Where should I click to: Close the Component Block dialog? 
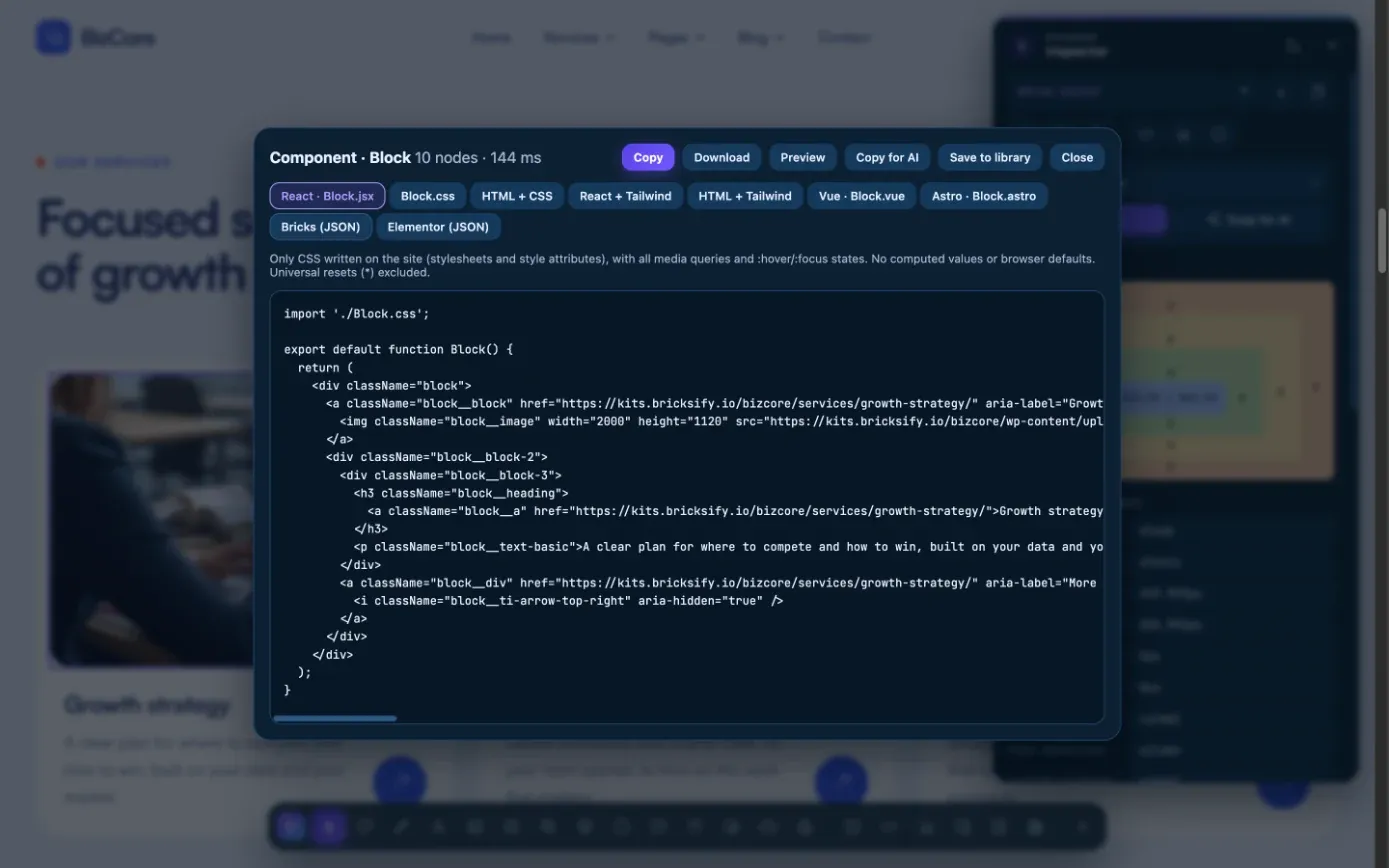[1077, 157]
